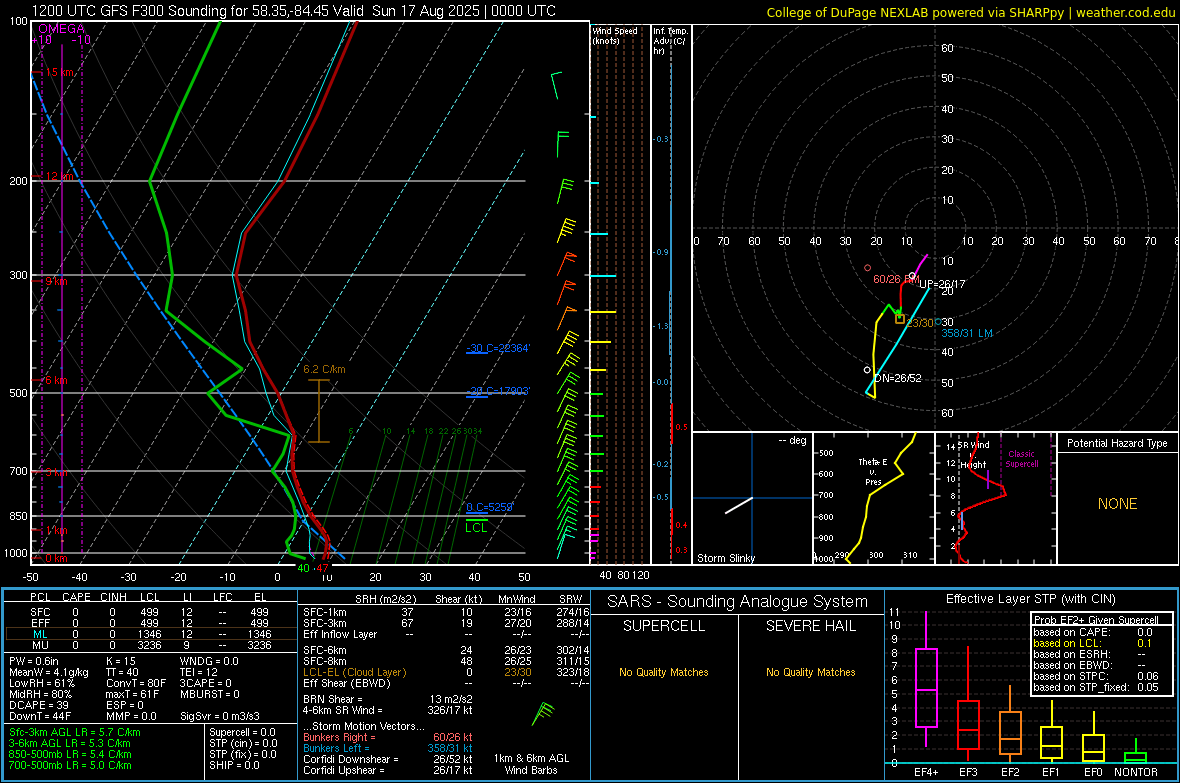Click the Theta-E v. Pres inset label
This screenshot has height=783, width=1180.
[x=873, y=471]
